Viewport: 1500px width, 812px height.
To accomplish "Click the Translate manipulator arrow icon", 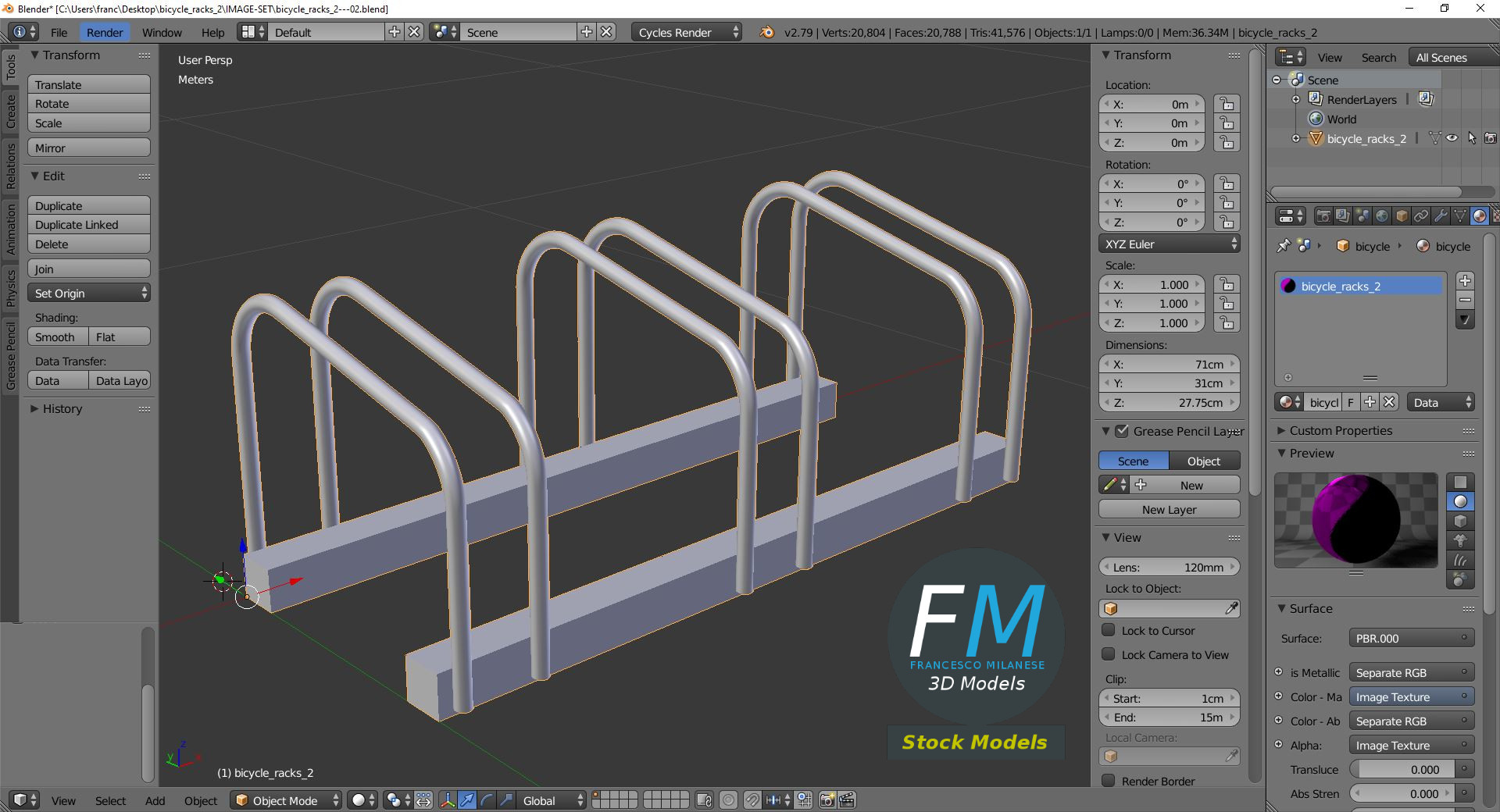I will [x=467, y=800].
